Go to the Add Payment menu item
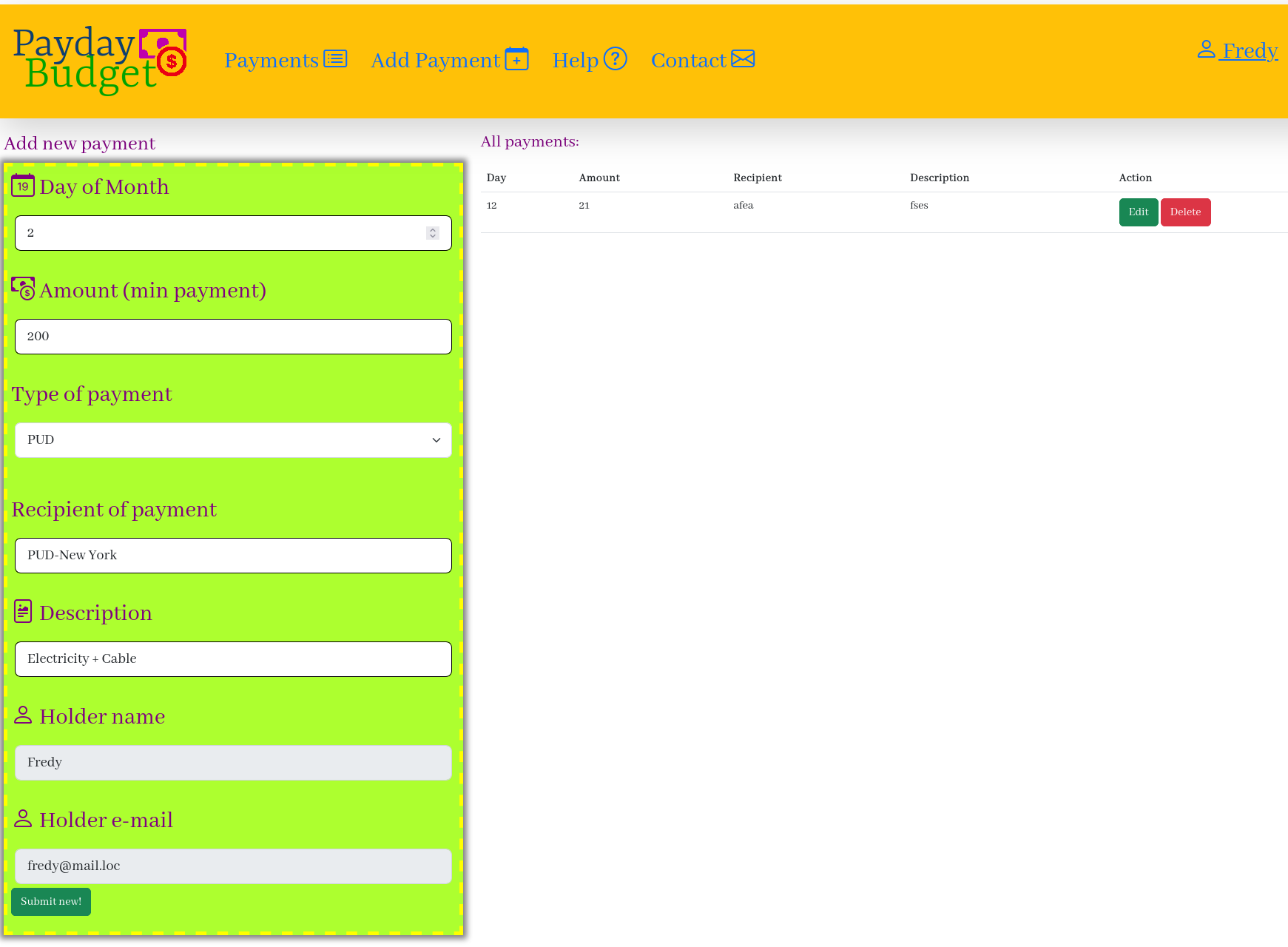The width and height of the screenshot is (1288, 947). (435, 60)
